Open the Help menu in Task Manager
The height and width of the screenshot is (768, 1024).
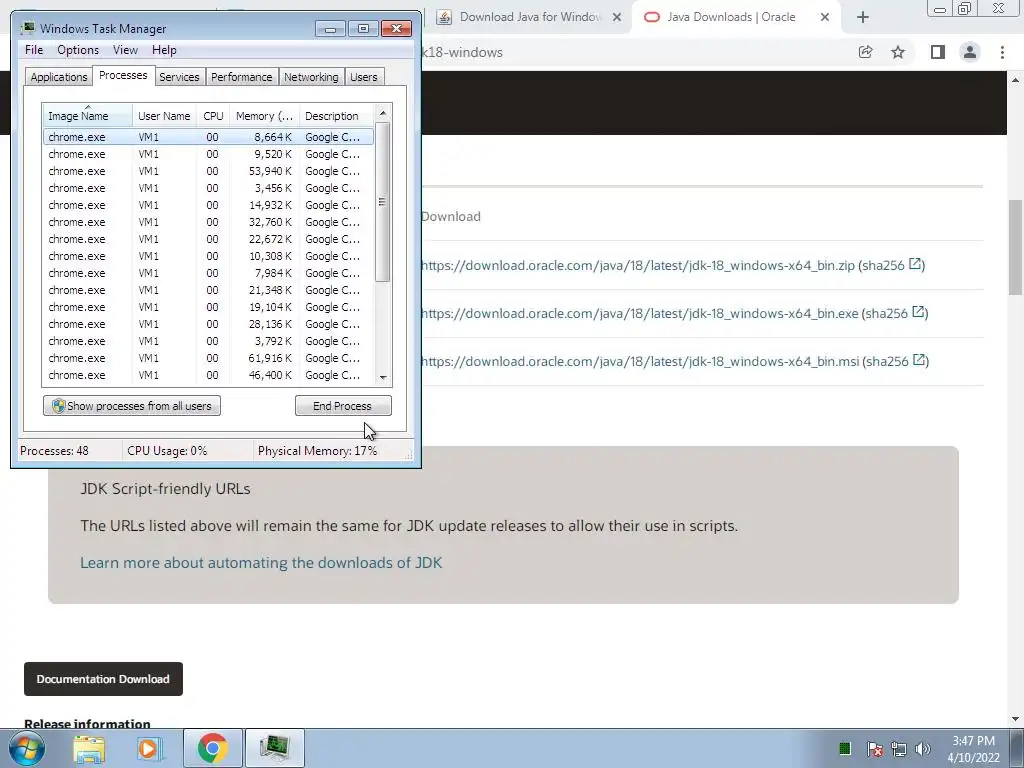164,50
